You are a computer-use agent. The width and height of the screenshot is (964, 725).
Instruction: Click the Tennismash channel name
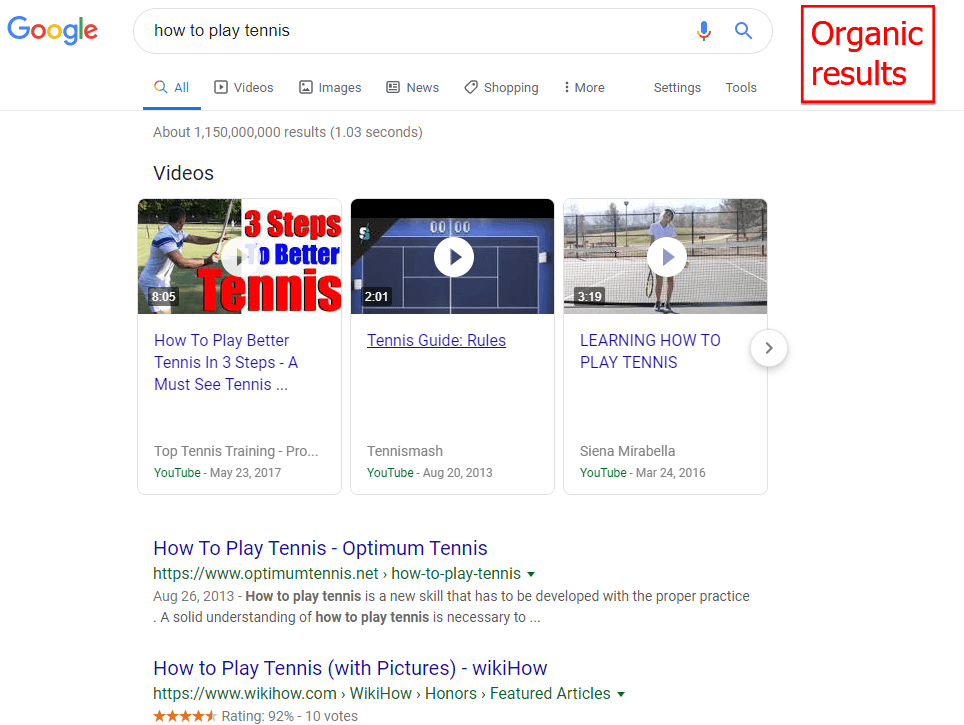coord(405,451)
